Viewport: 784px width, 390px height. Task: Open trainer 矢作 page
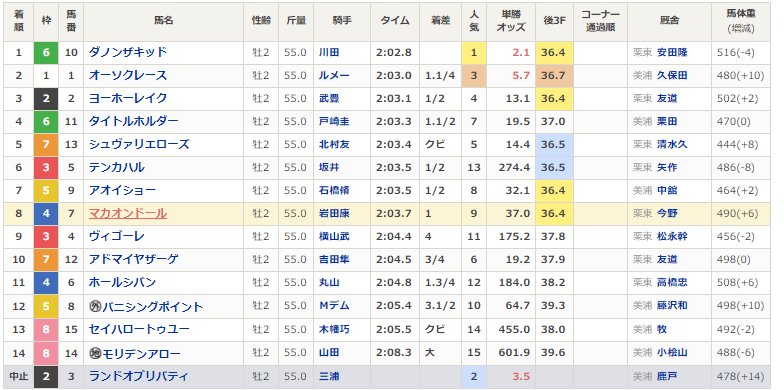[667, 168]
